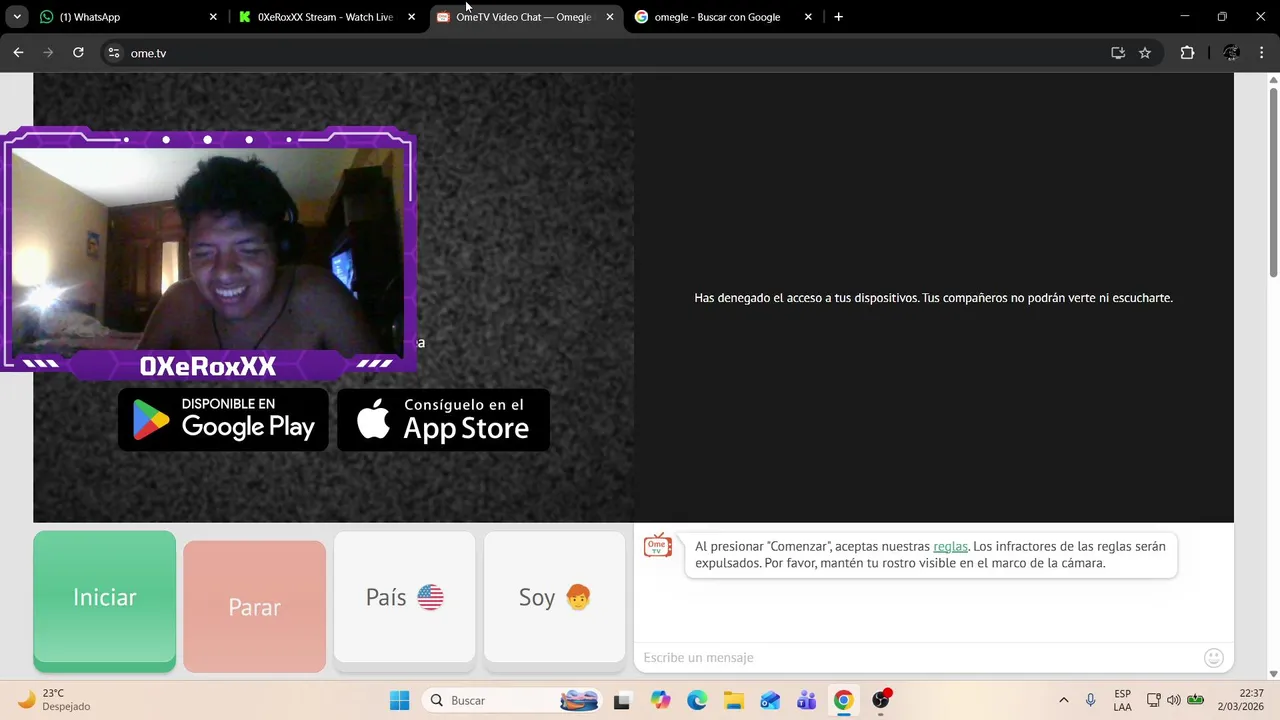
Task: Open the ESP LAA language switcher
Action: pos(1123,700)
